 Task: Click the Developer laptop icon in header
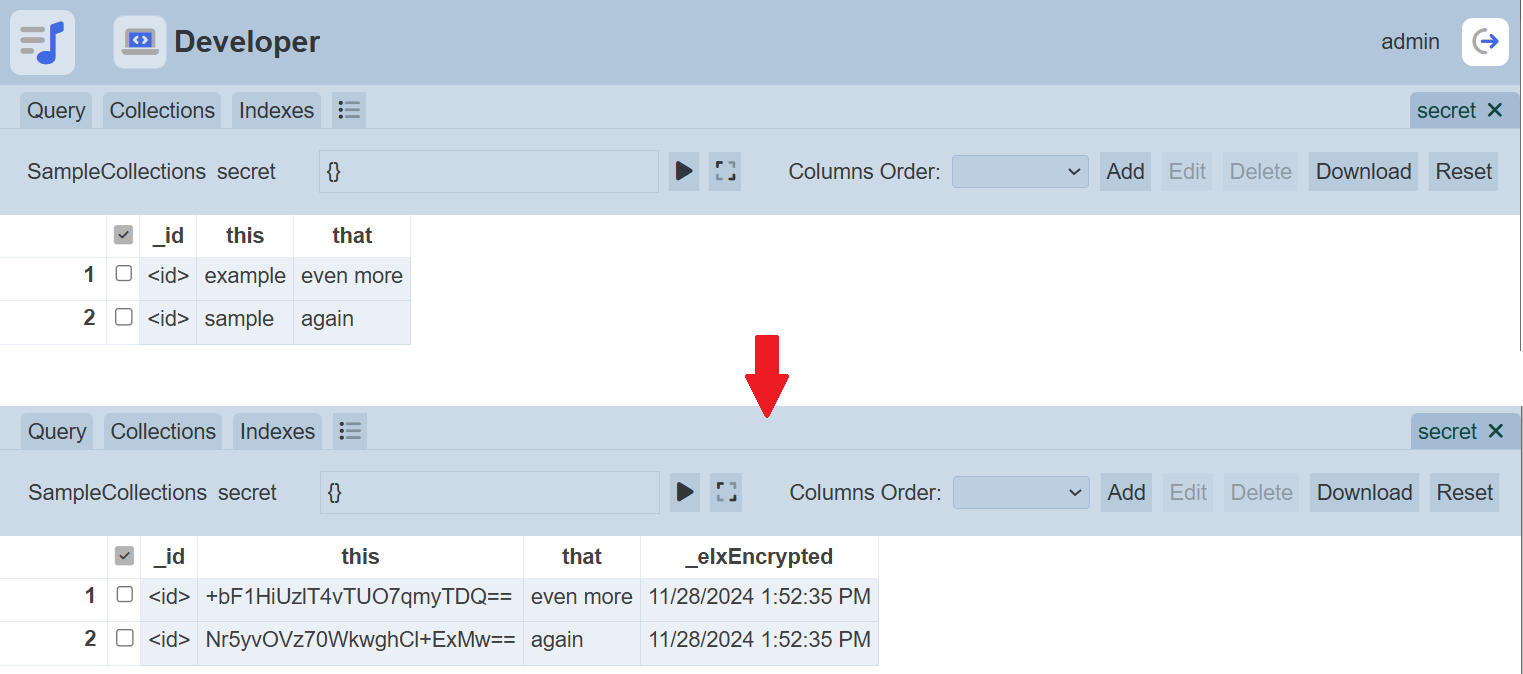pyautogui.click(x=140, y=42)
